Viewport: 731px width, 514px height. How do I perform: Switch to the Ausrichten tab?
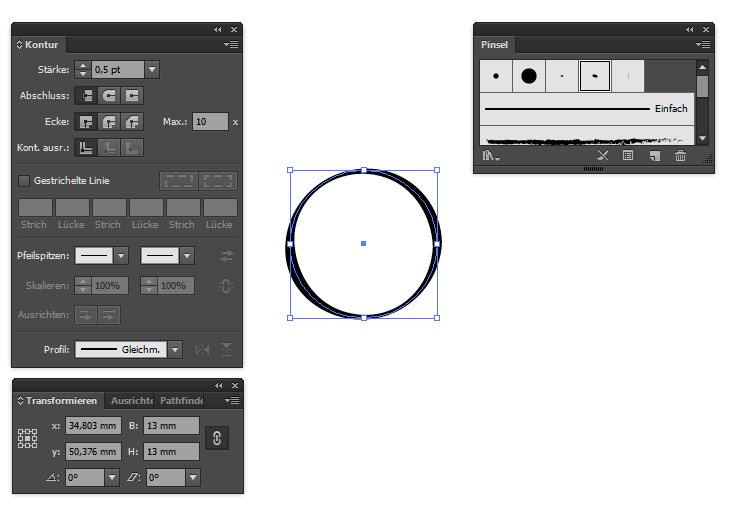pos(131,401)
